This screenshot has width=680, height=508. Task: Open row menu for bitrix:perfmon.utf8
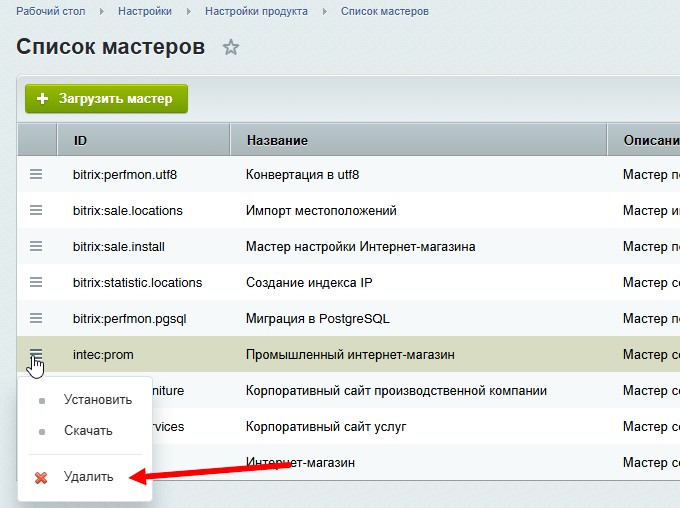(36, 174)
